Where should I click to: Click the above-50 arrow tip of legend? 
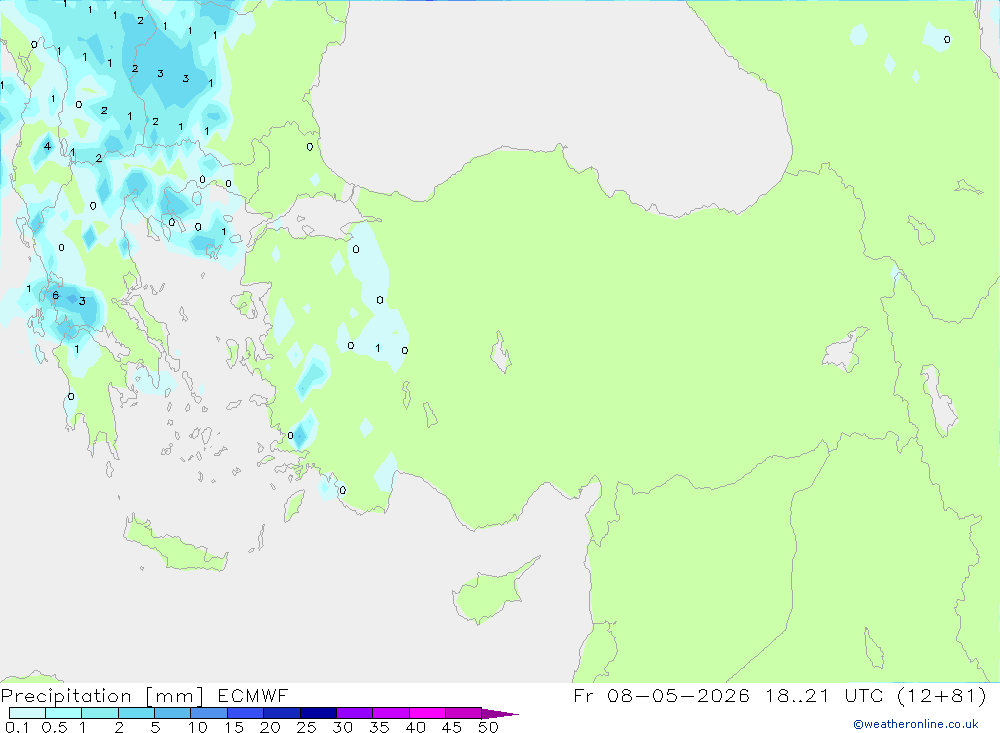tap(500, 713)
